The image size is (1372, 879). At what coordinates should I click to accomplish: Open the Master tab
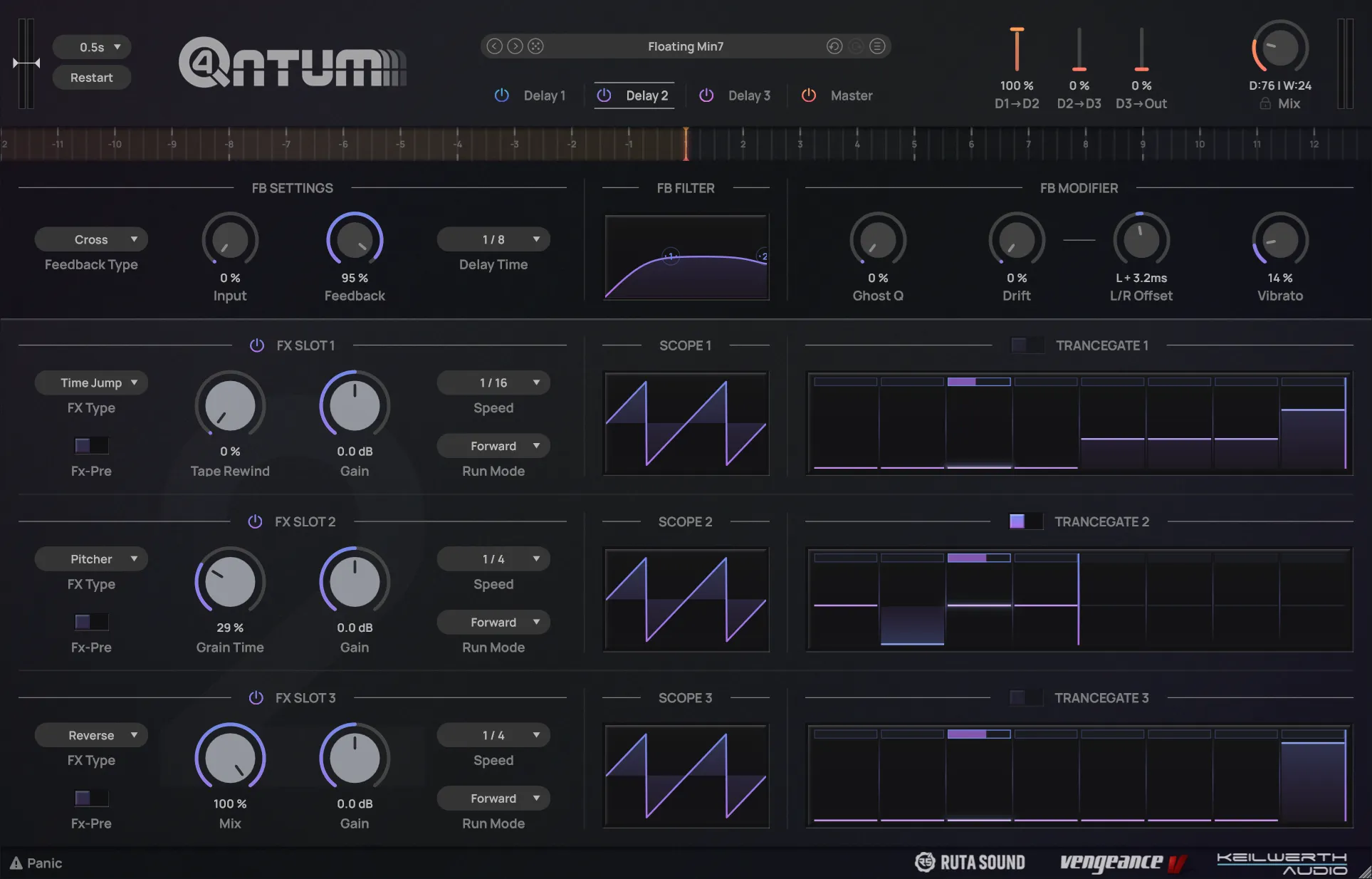pos(852,95)
